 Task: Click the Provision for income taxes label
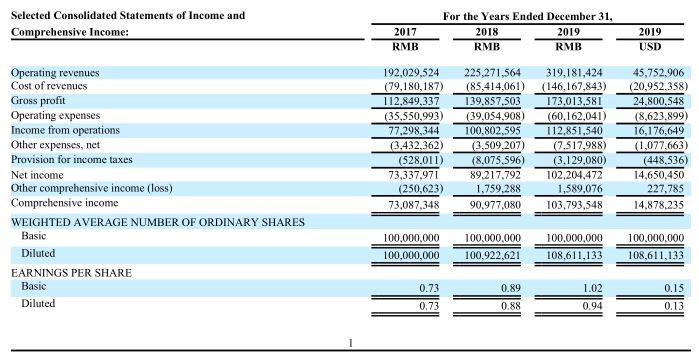[72, 160]
